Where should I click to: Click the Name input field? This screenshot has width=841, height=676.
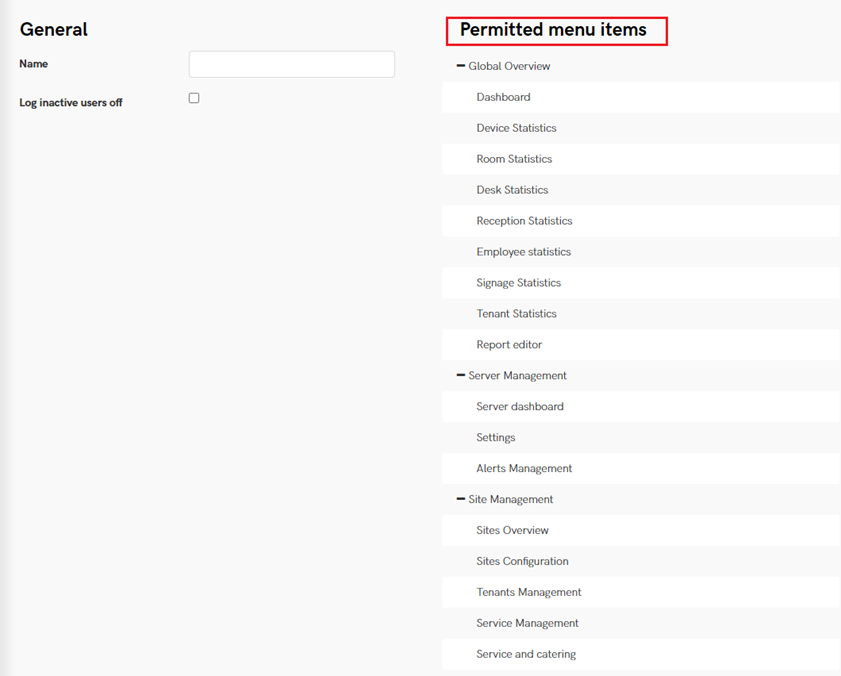tap(291, 65)
